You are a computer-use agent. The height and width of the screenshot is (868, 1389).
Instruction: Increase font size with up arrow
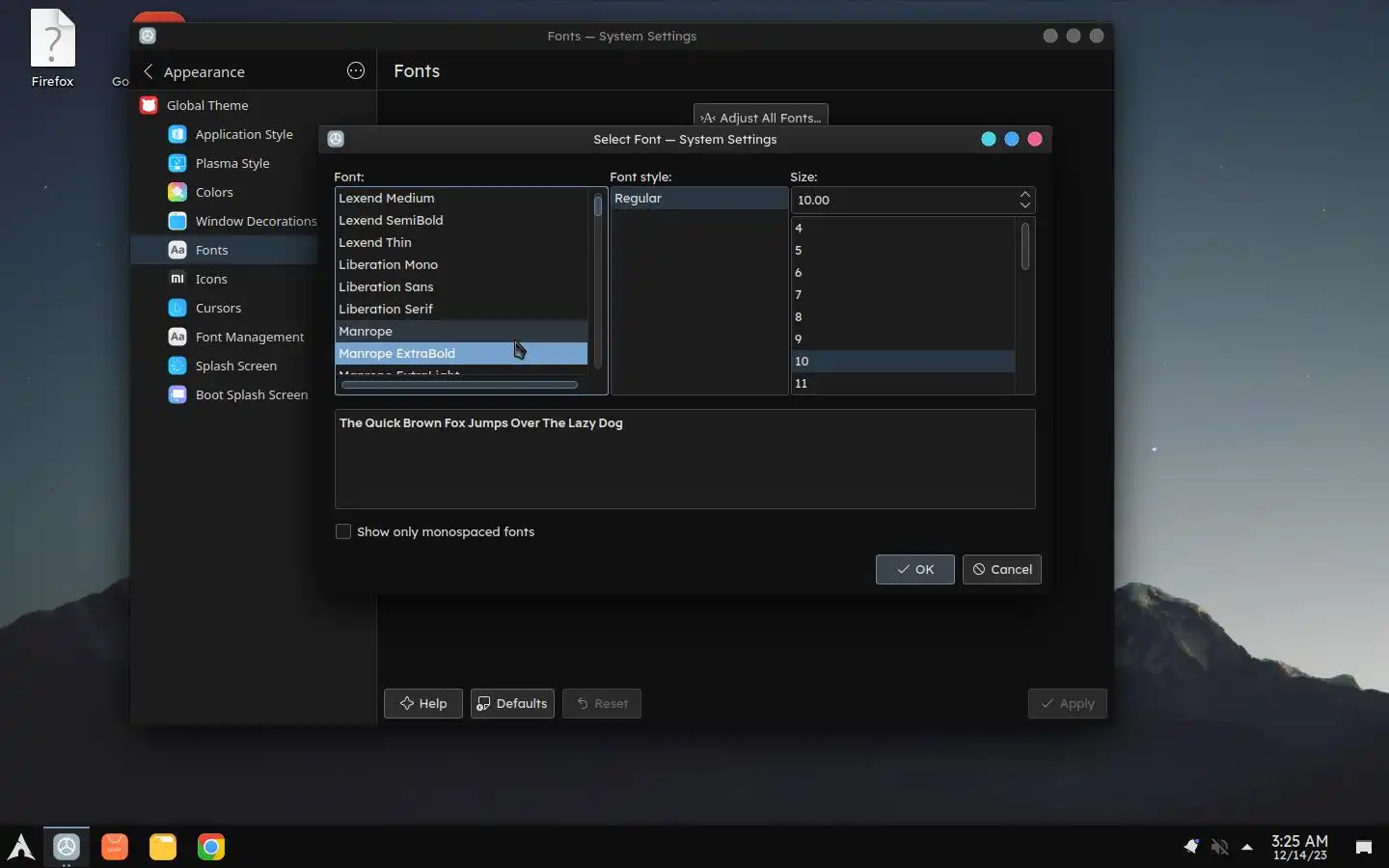[x=1024, y=194]
